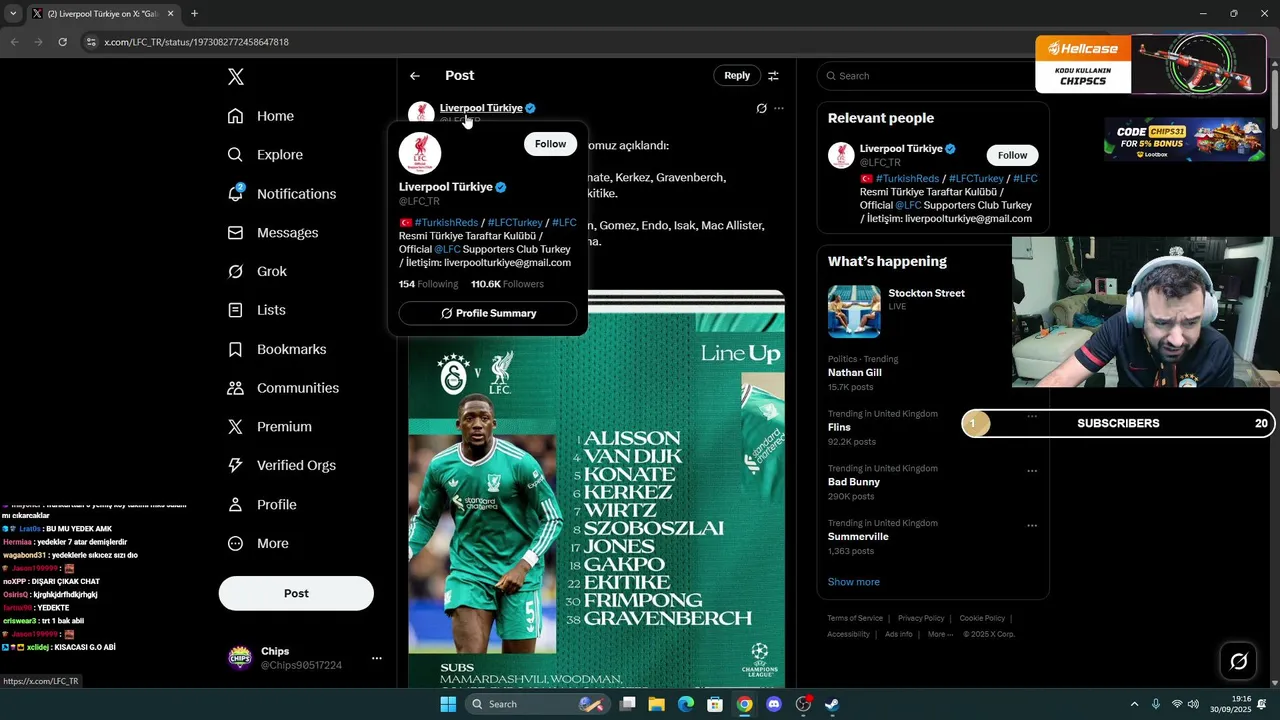This screenshot has width=1280, height=720.
Task: Open the Terms of Service link
Action: [x=855, y=618]
